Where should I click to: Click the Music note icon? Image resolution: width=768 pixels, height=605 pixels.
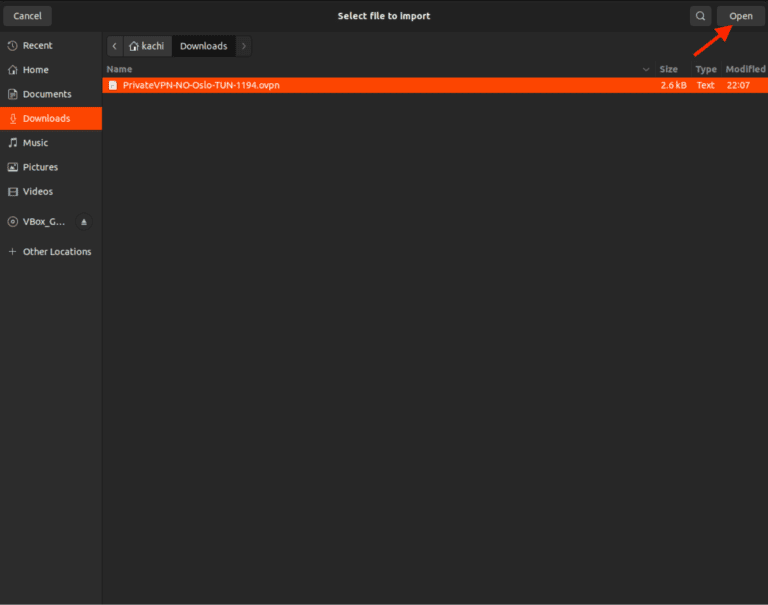pyautogui.click(x=12, y=143)
